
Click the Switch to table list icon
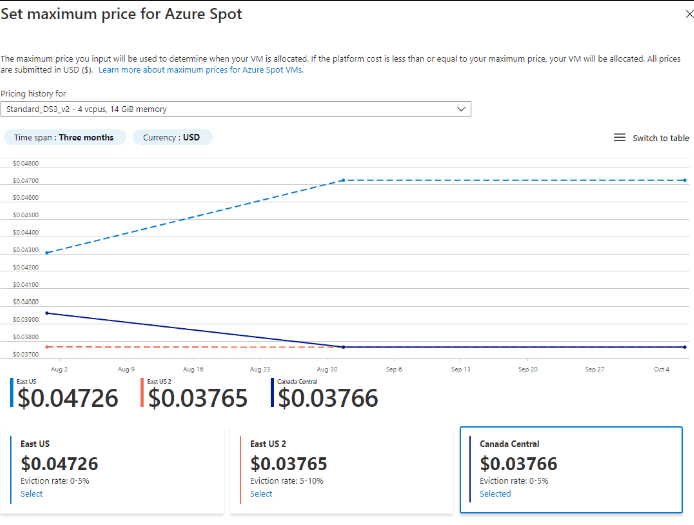coord(619,138)
